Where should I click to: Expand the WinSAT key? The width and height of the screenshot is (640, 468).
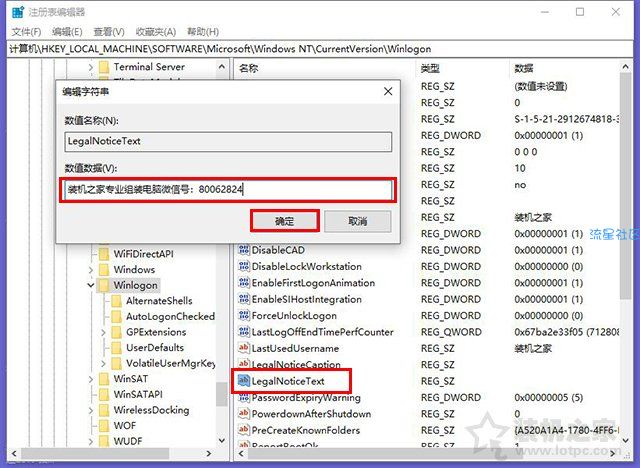91,379
